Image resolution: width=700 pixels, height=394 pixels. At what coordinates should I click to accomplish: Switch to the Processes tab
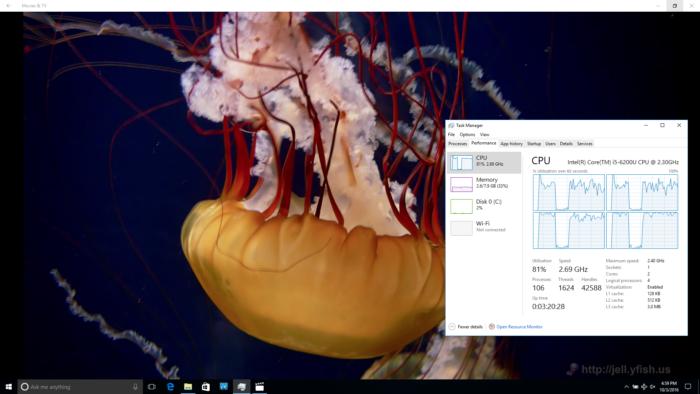point(458,144)
